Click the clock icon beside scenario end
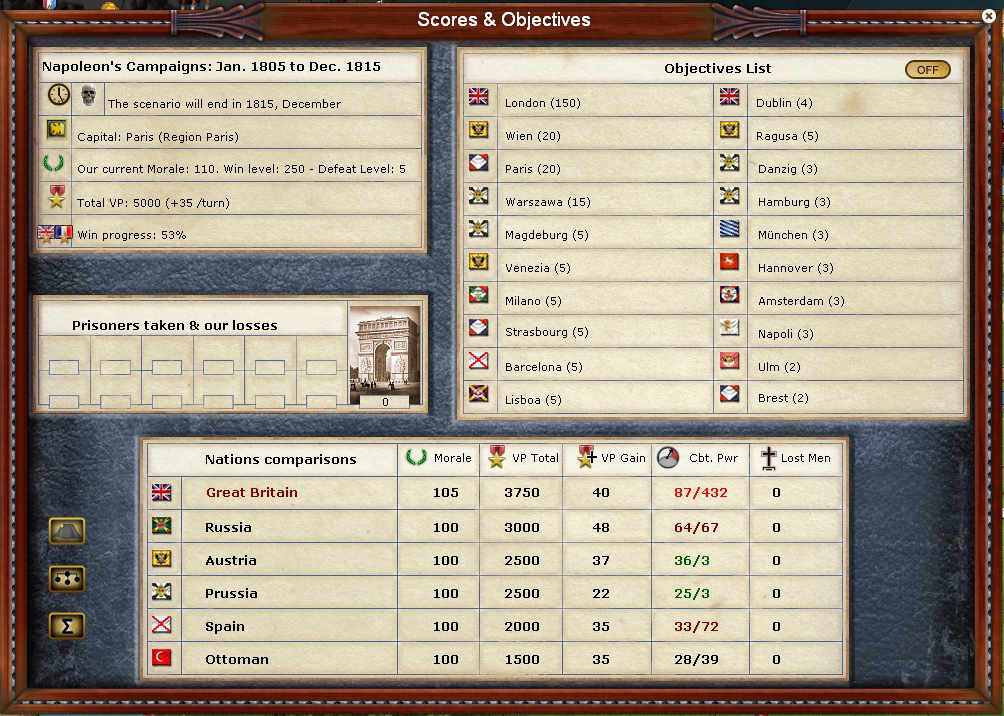 coord(58,95)
